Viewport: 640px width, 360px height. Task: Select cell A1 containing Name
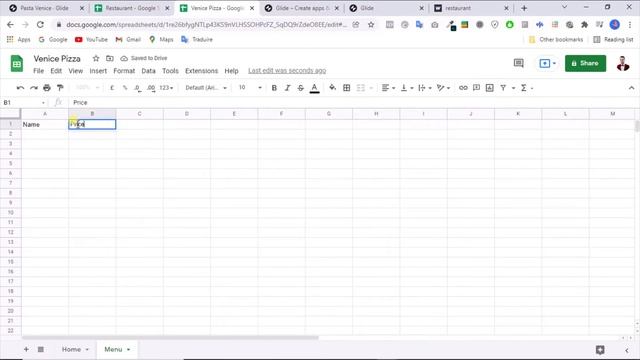point(45,124)
